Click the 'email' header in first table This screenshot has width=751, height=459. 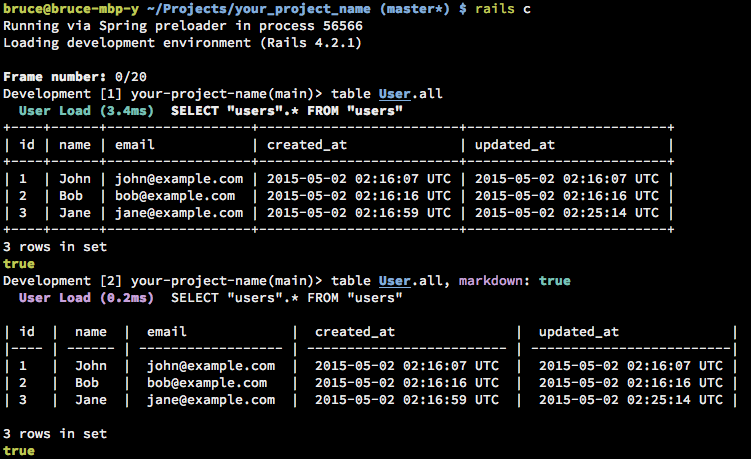tap(135, 145)
